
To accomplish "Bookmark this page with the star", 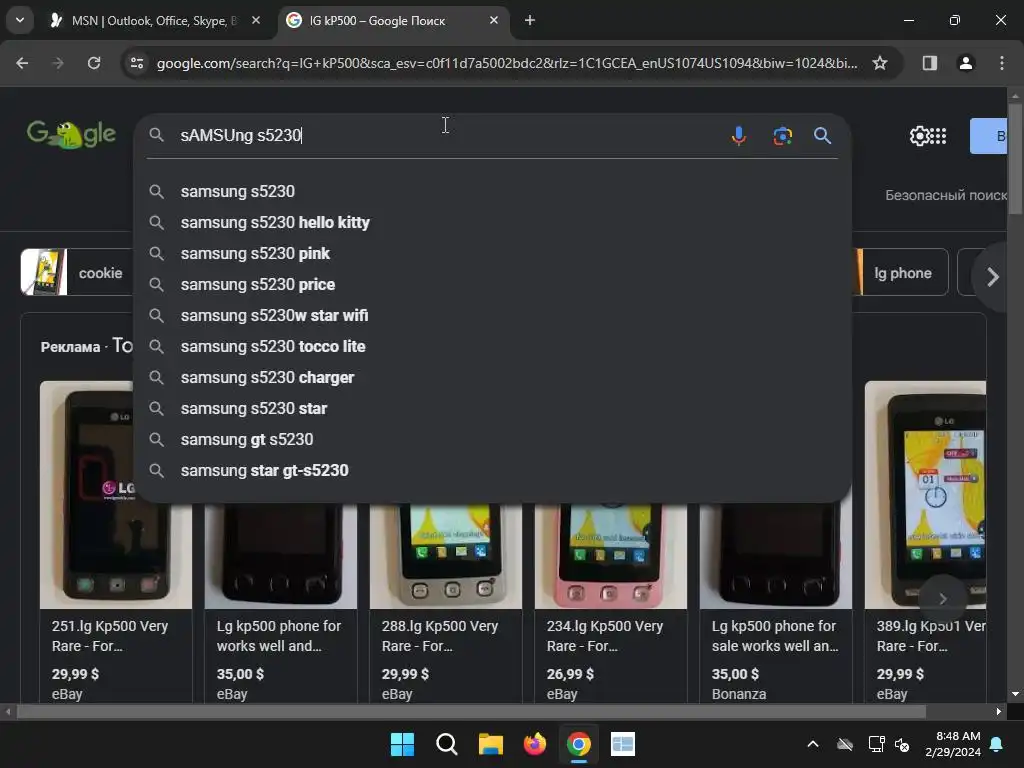I will point(880,63).
